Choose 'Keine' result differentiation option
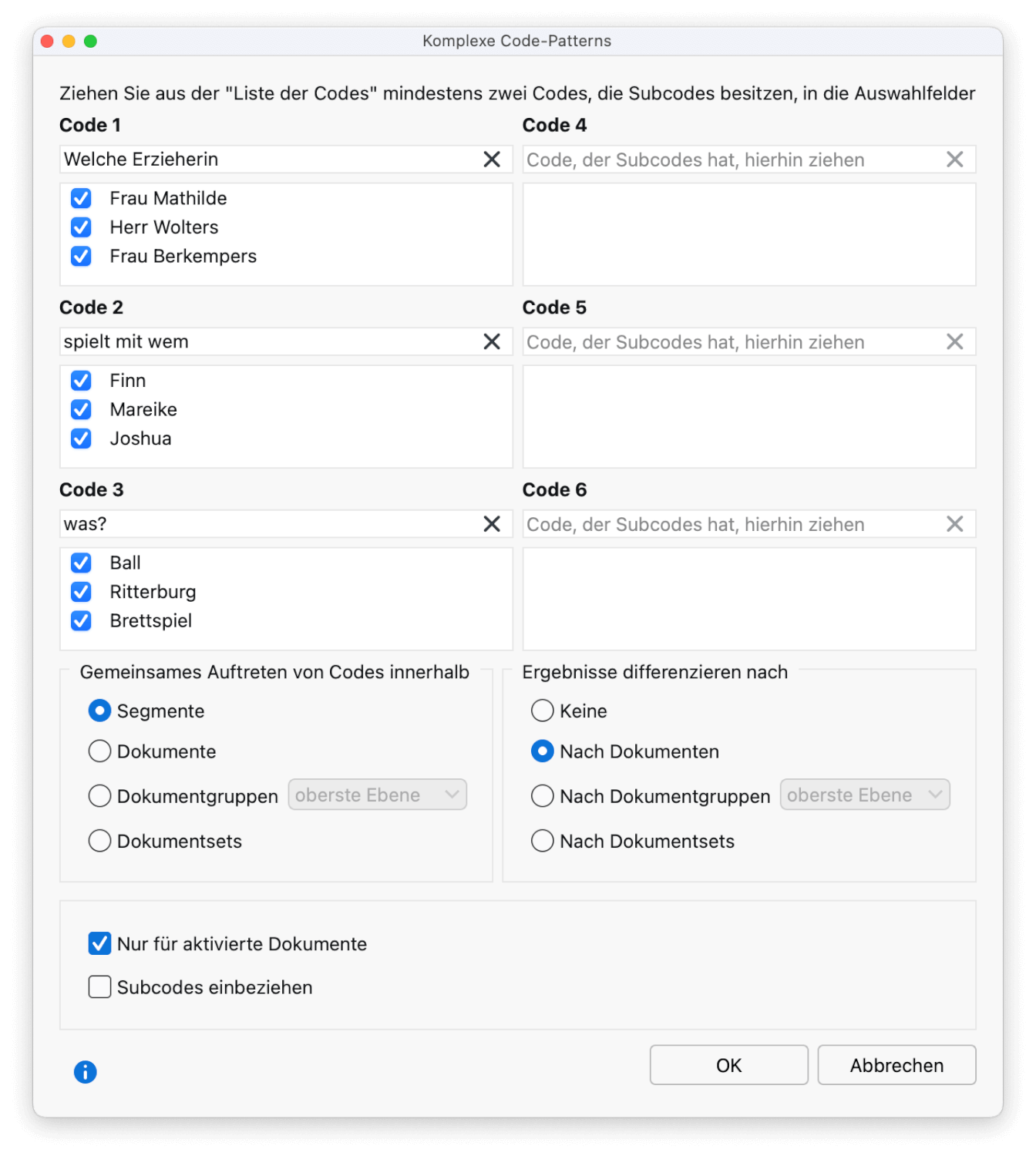Screen dimensions: 1036x1156 [543, 711]
